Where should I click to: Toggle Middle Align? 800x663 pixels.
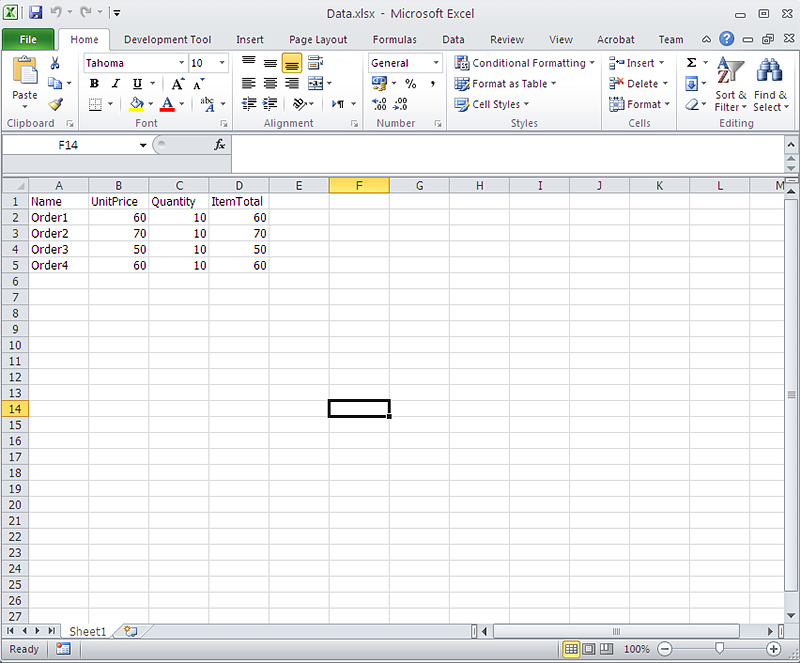[x=270, y=63]
